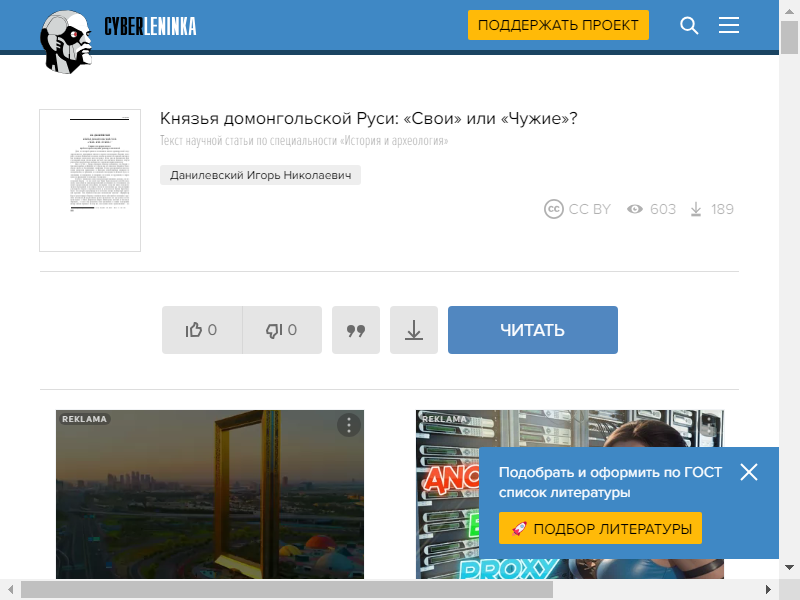
Task: Click the CC BY license icon
Action: [x=554, y=209]
